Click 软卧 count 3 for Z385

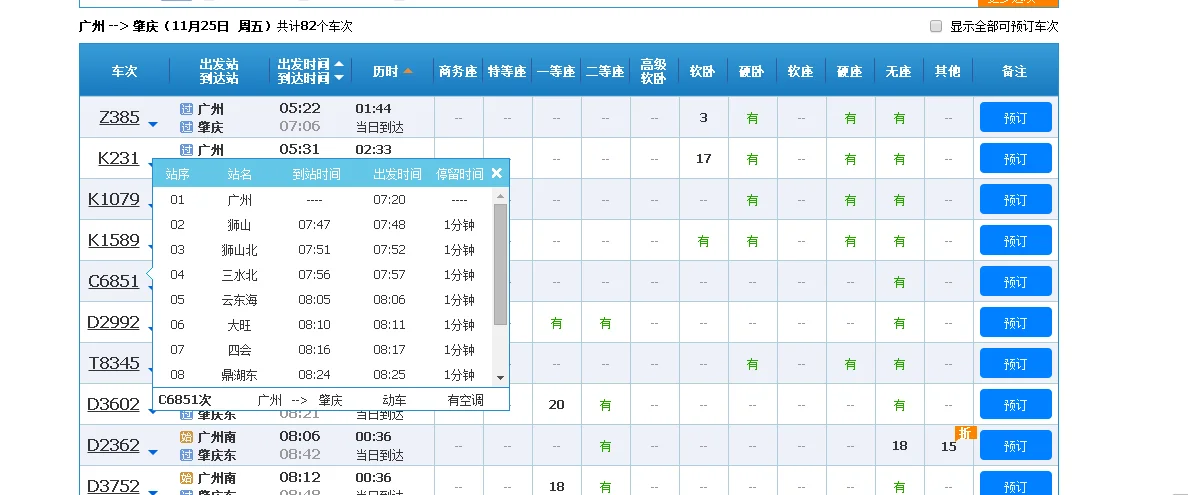[x=704, y=117]
